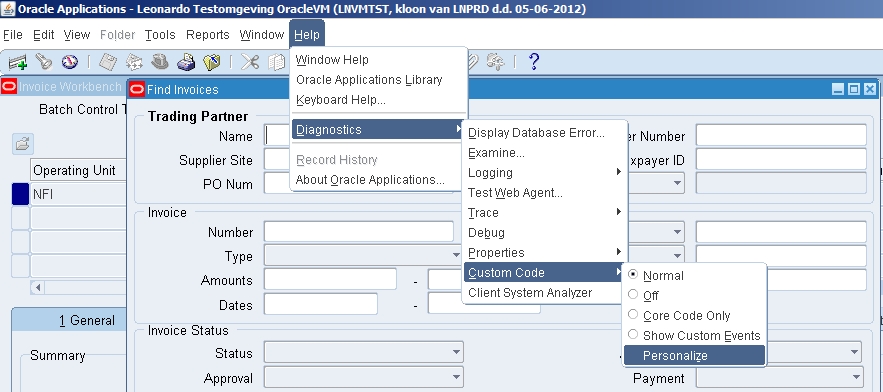Click the Invoice Number input field
Screen dimensions: 883x392
(359, 231)
